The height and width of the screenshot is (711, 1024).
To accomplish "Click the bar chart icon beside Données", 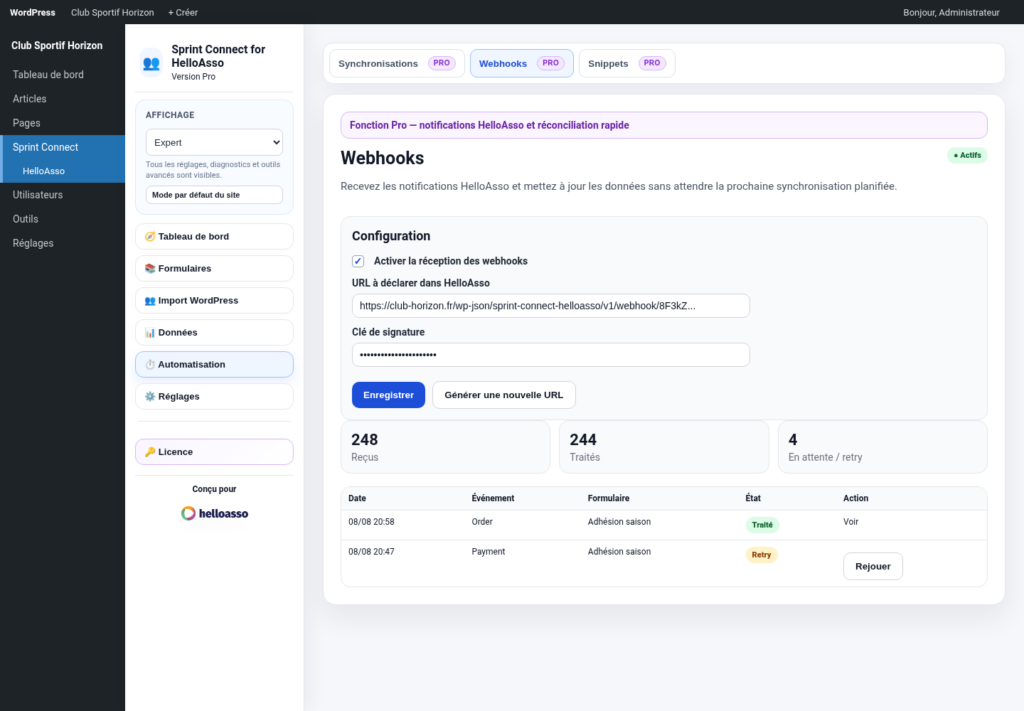I will (x=150, y=332).
